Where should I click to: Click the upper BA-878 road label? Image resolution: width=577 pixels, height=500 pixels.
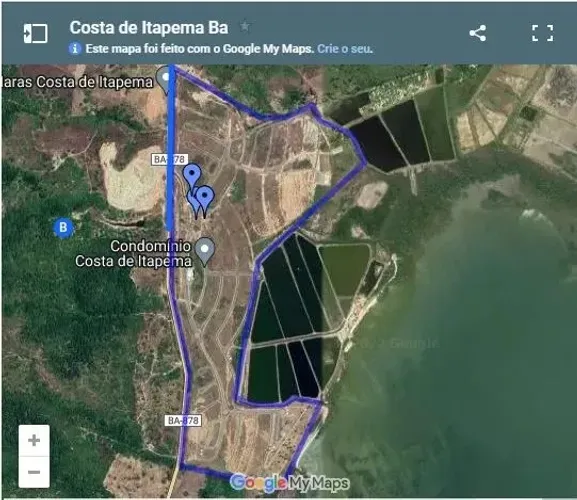pyautogui.click(x=169, y=159)
